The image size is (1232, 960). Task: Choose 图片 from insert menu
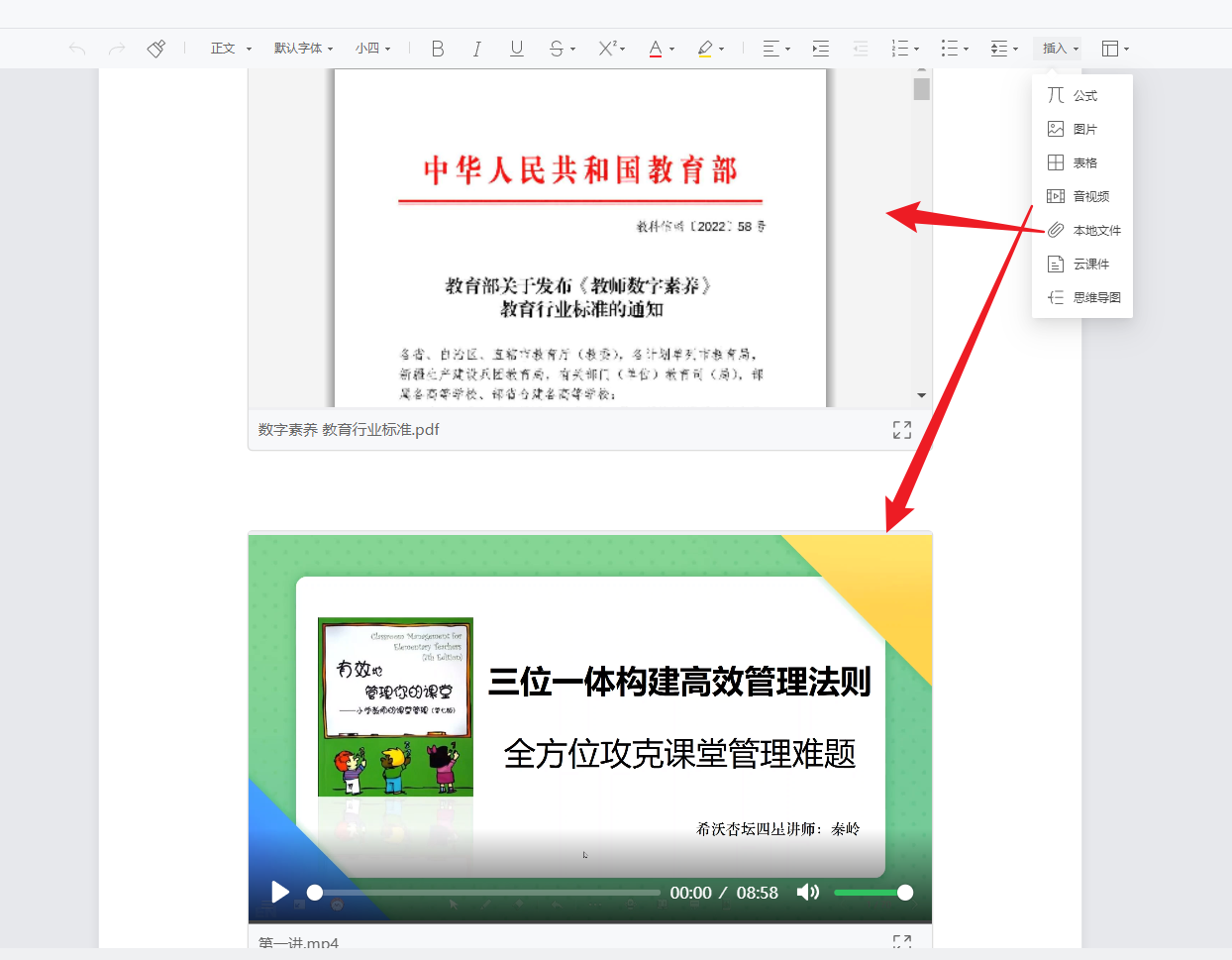[x=1082, y=129]
